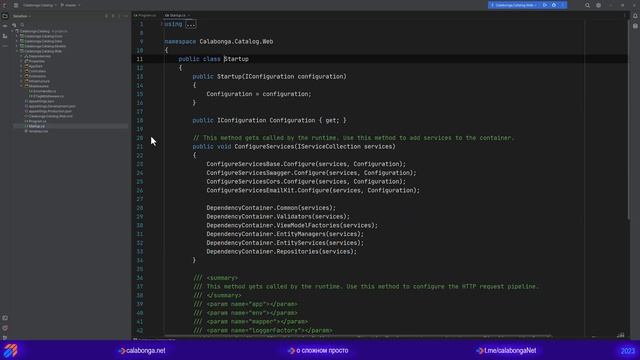Screen dimensions: 640x360
Task: Expand the folded using block
Action: click(x=191, y=24)
